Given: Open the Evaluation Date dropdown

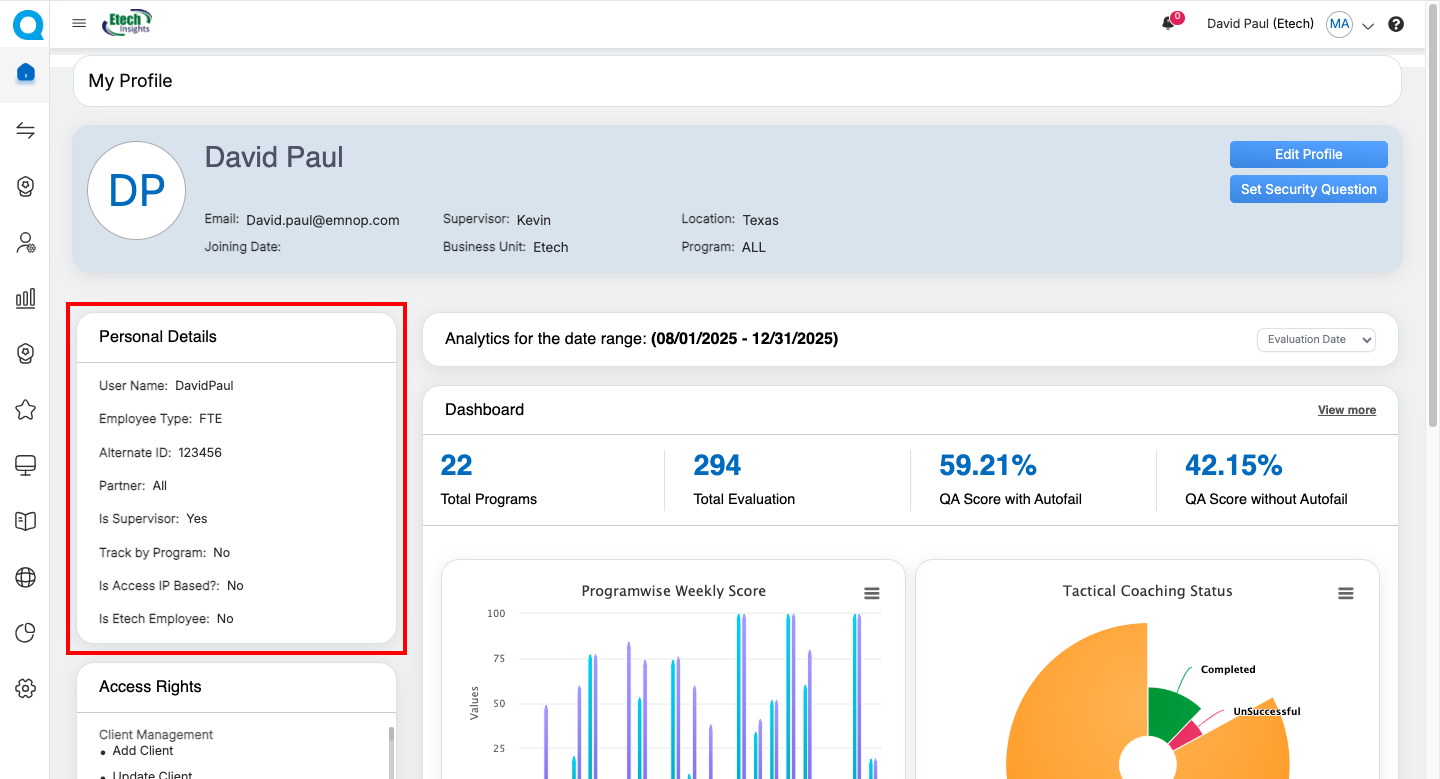Looking at the screenshot, I should pyautogui.click(x=1316, y=340).
